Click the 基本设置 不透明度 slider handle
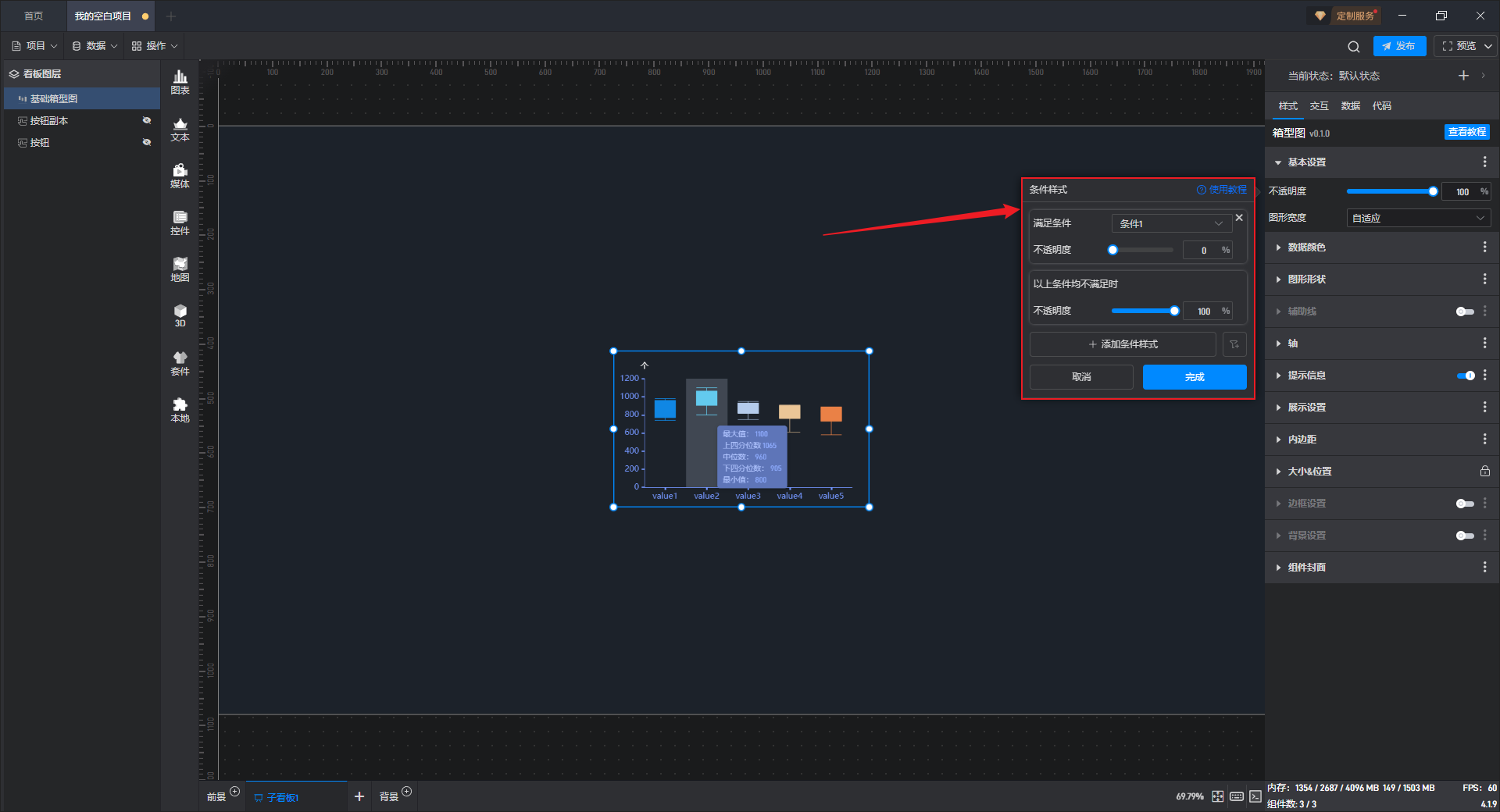This screenshot has width=1500, height=812. coord(1433,191)
